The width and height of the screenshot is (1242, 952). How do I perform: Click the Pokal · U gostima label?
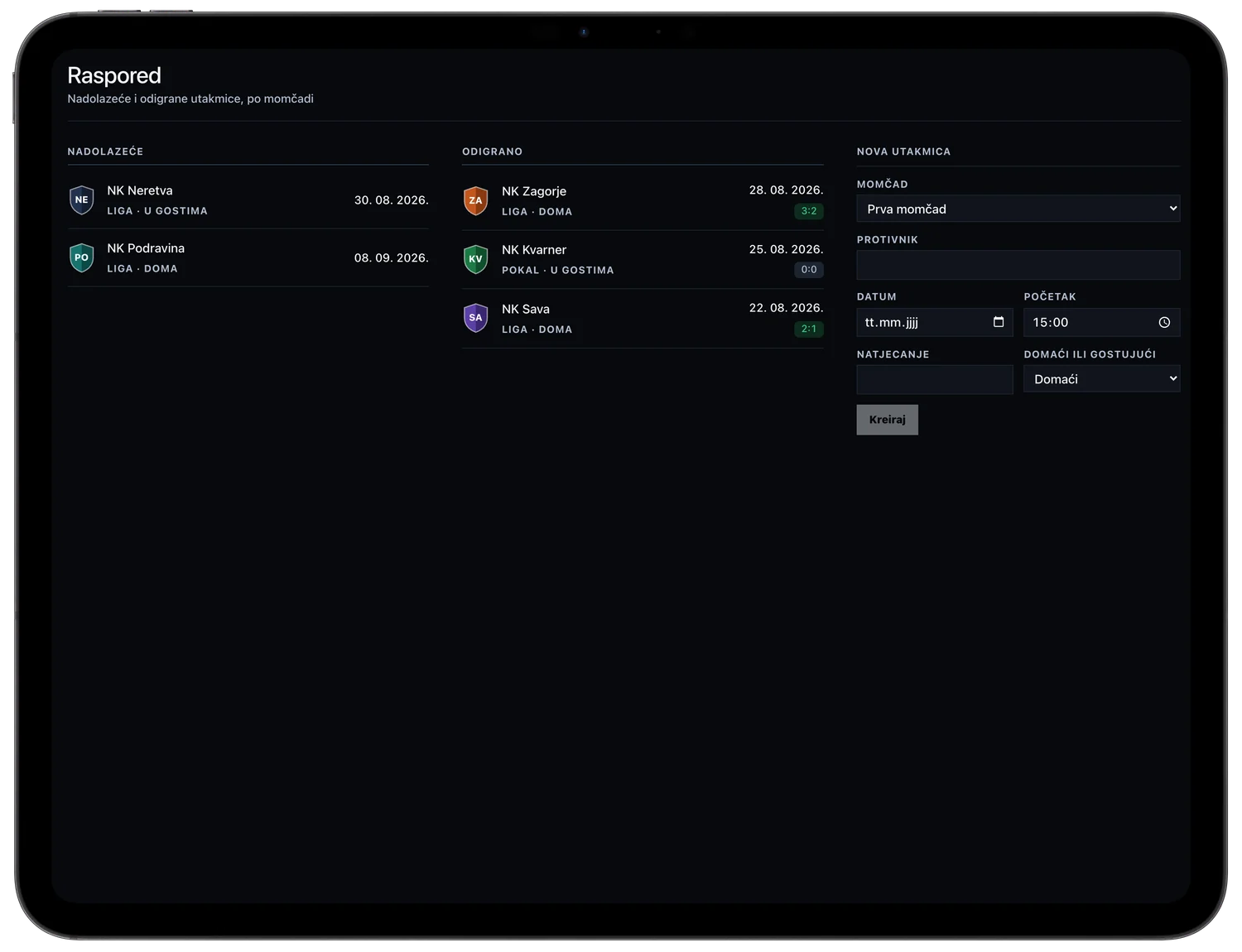click(x=558, y=270)
